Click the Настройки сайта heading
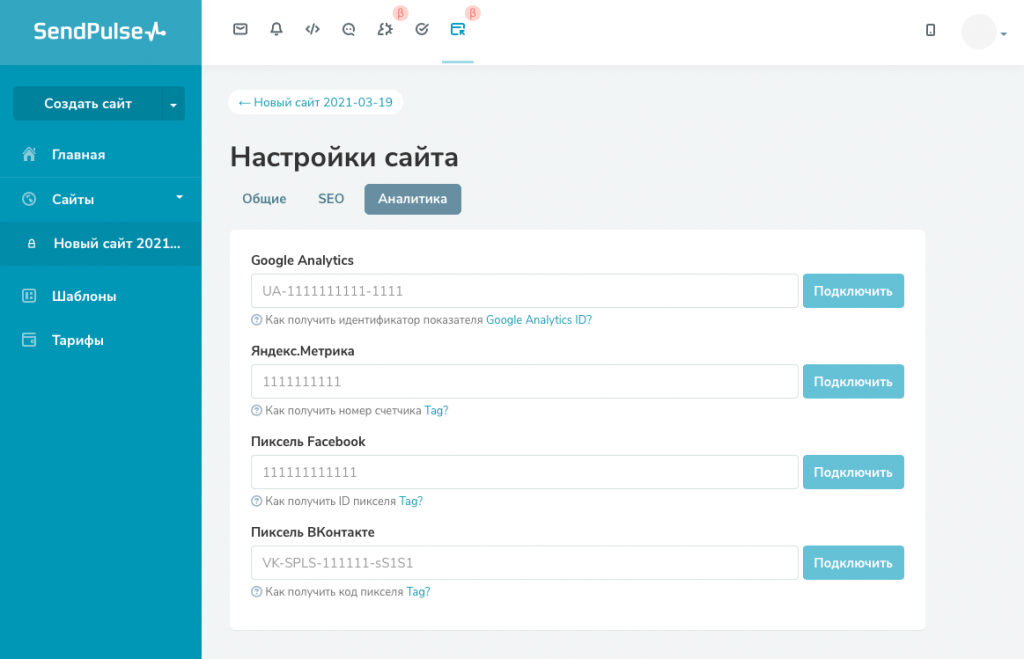Screen dimensions: 1024x659 pos(344,157)
